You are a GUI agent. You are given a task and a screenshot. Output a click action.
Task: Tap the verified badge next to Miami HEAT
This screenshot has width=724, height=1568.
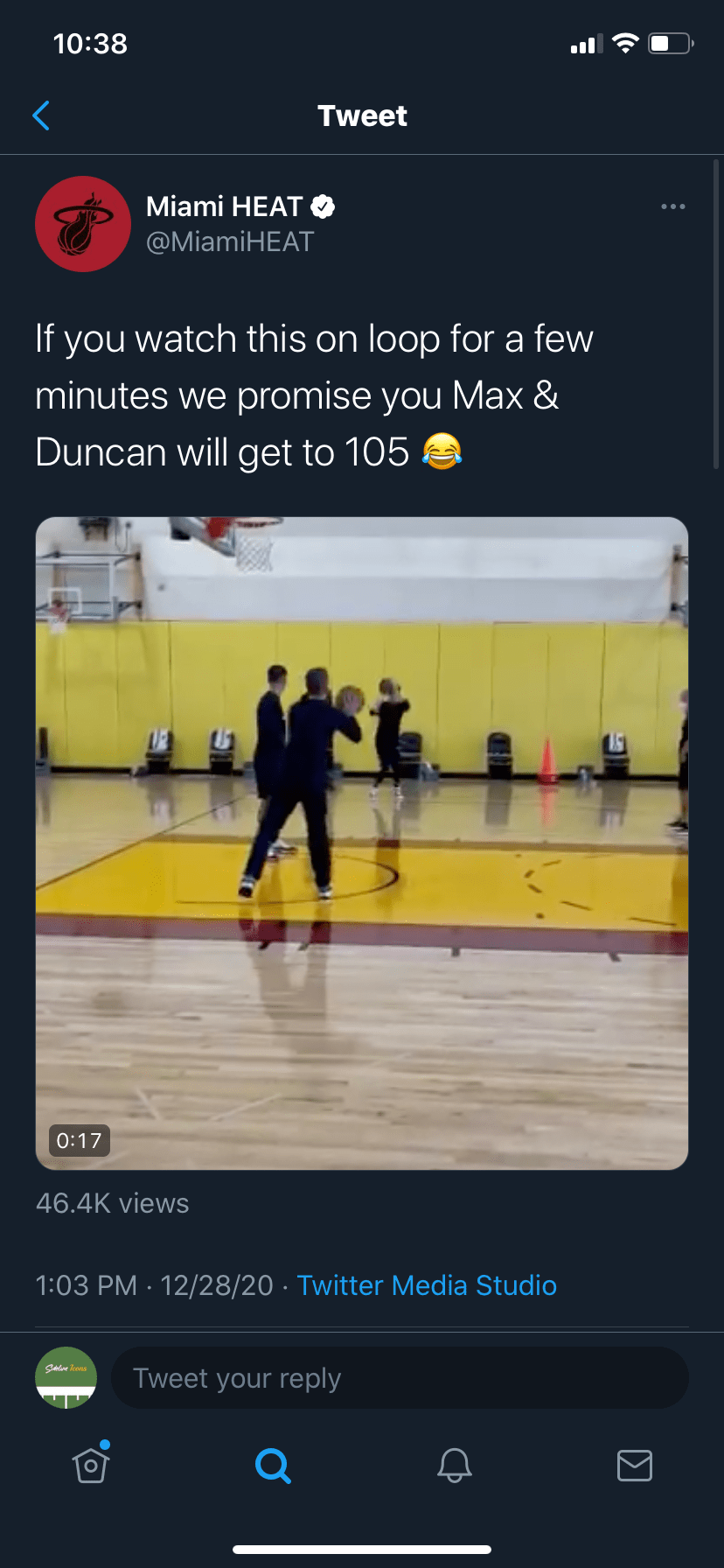(x=324, y=206)
